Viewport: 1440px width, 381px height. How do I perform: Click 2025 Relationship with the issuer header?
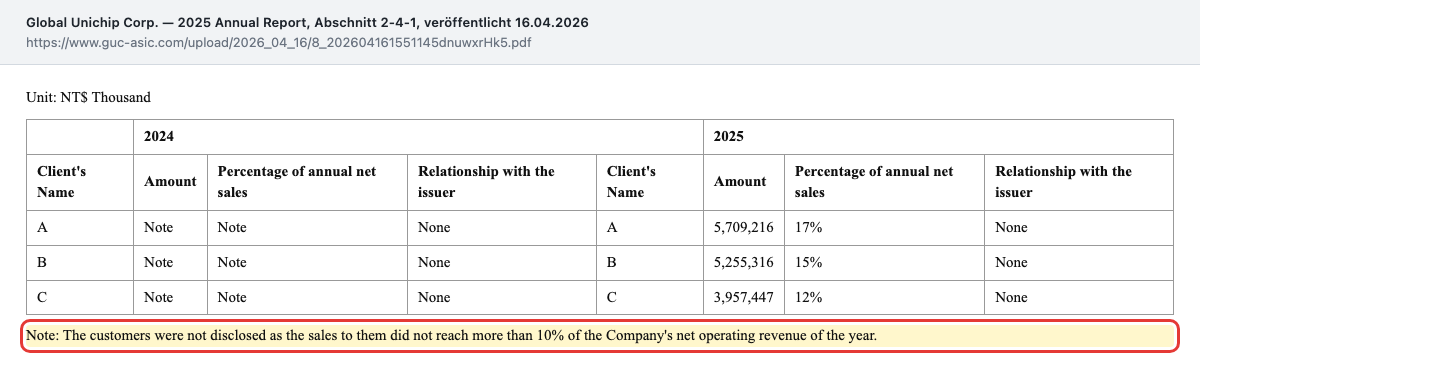coord(1078,182)
